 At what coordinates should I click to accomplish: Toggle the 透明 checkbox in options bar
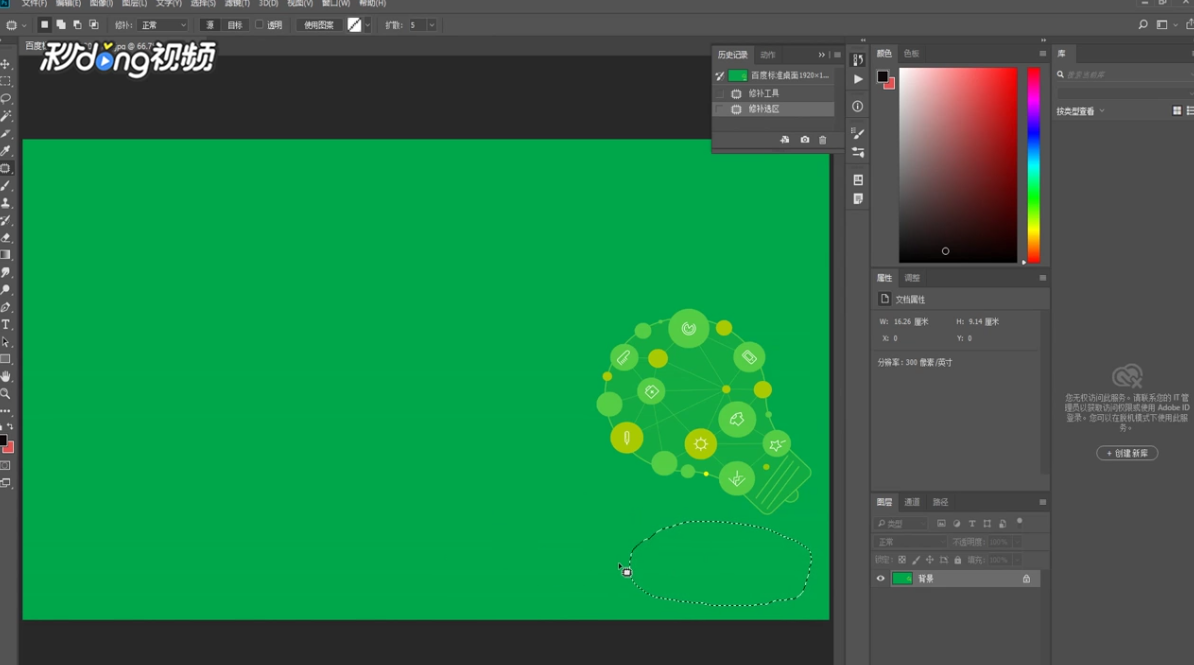[260, 25]
